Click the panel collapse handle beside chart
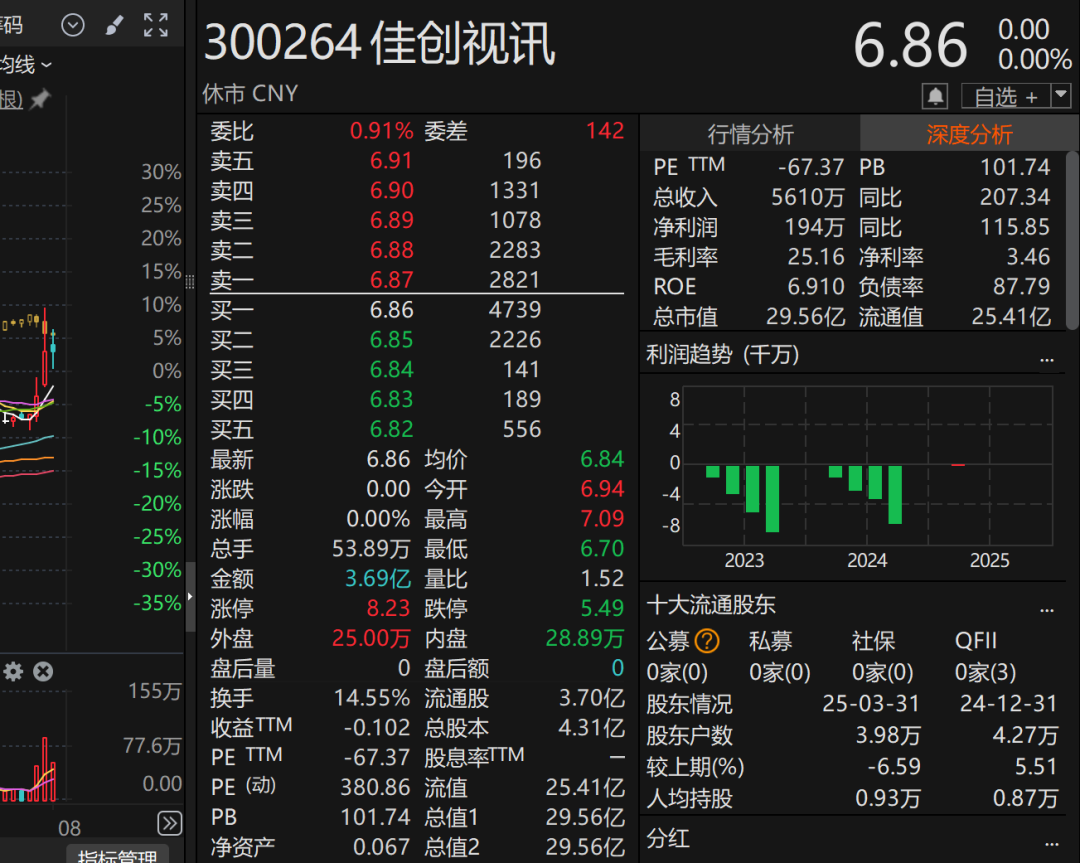The width and height of the screenshot is (1080, 863). click(x=191, y=598)
